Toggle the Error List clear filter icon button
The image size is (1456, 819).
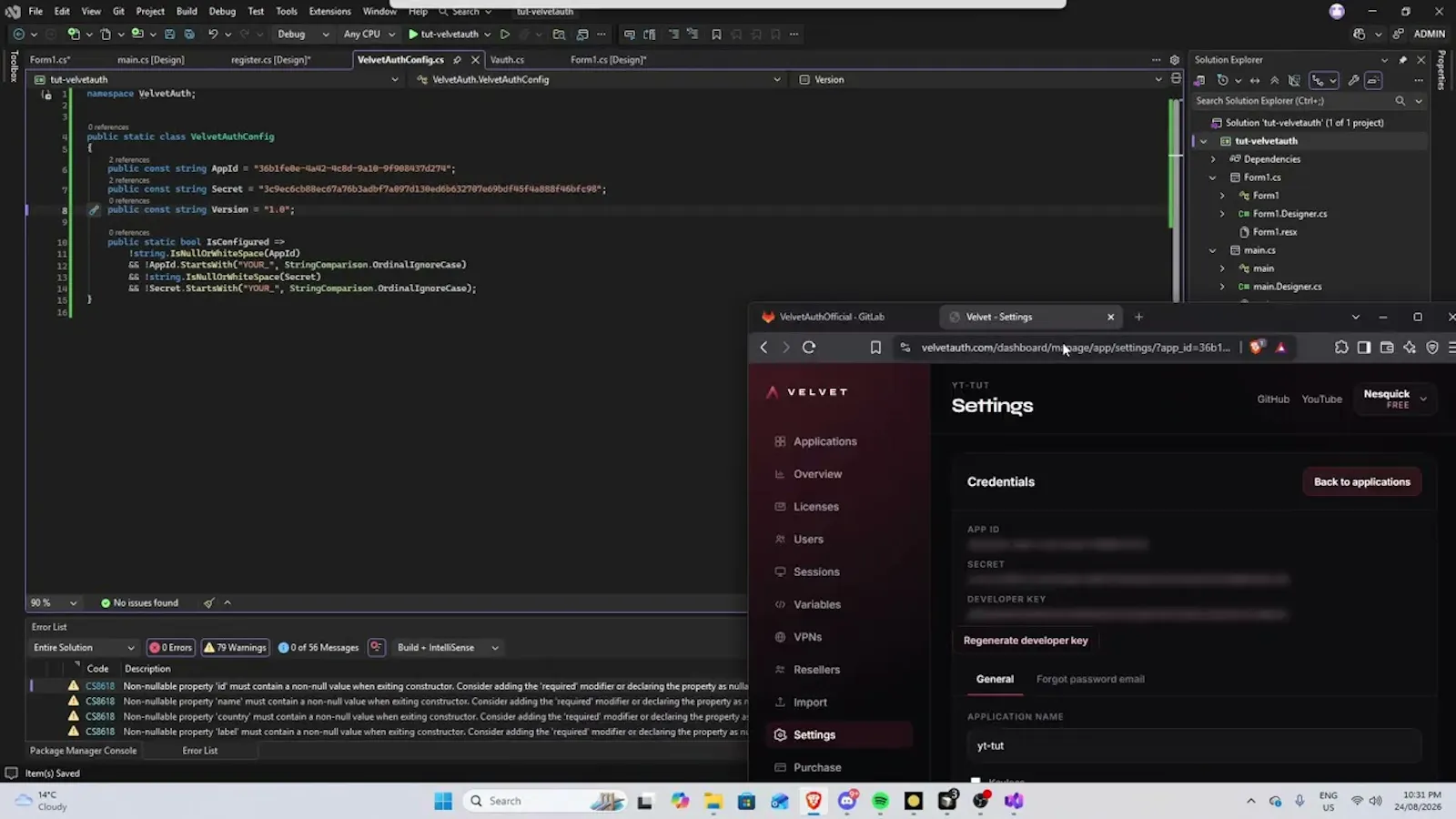(x=376, y=647)
